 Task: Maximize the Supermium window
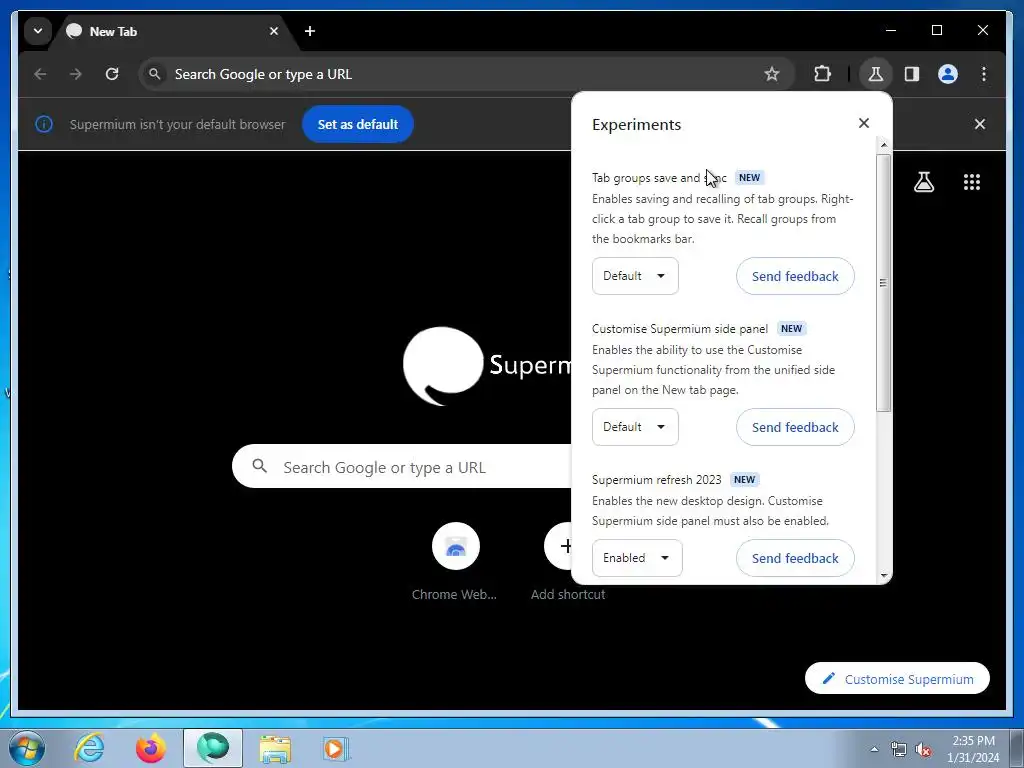click(936, 31)
